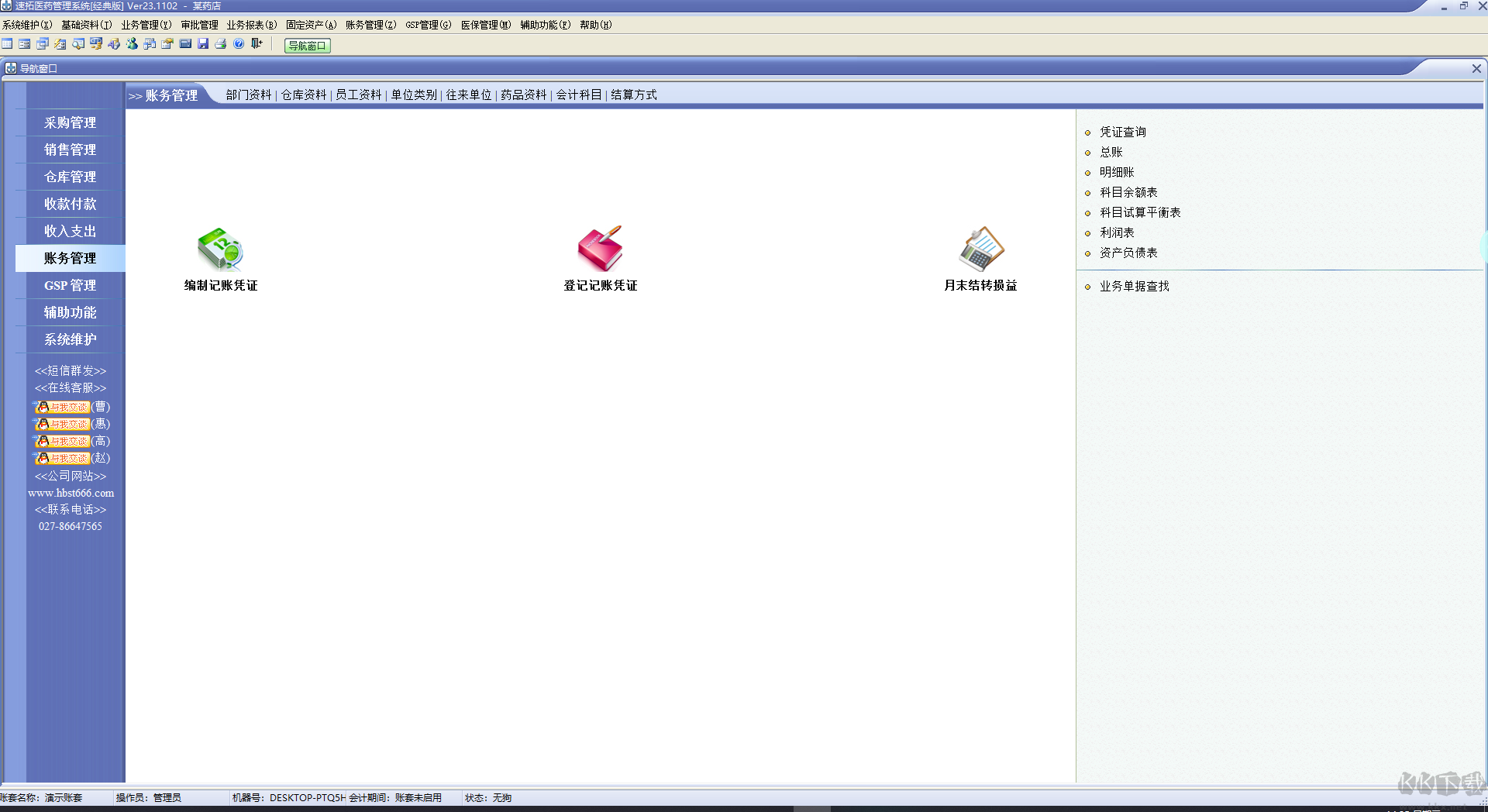Click the floppy disk save toolbar icon
The height and width of the screenshot is (812, 1488).
click(203, 44)
